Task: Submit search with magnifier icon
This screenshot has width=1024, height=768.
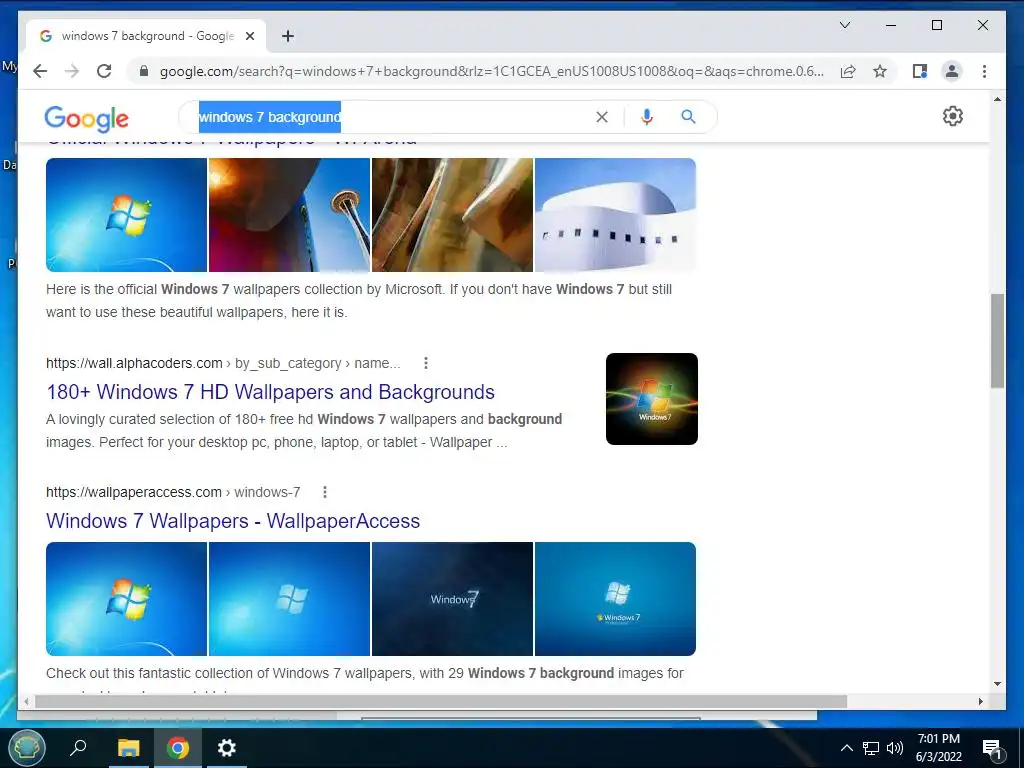Action: point(688,117)
